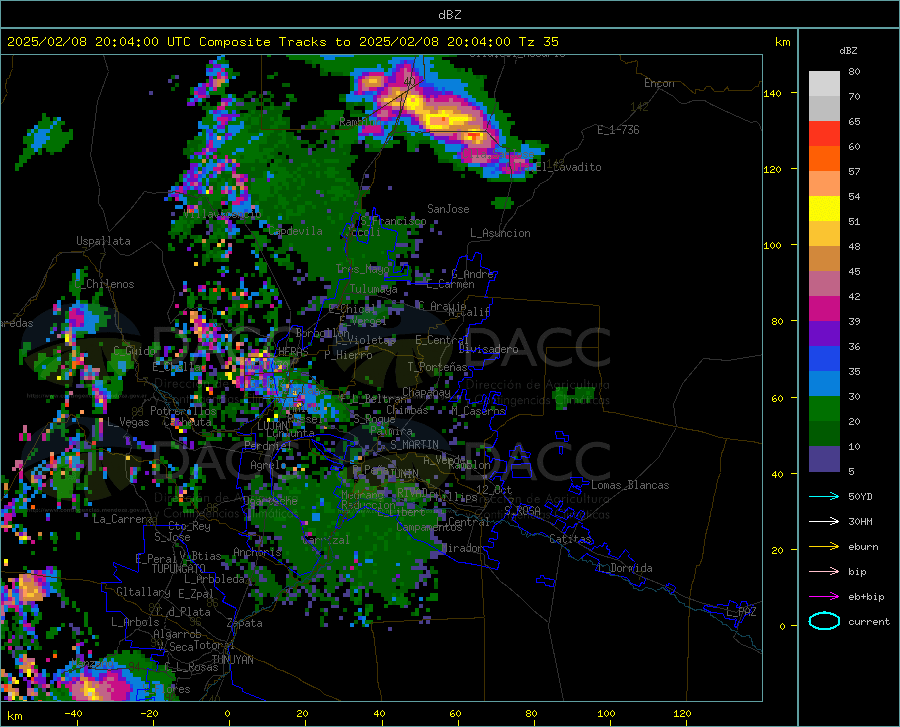Select the magenta 39 dBZ swatch

pyautogui.click(x=824, y=309)
